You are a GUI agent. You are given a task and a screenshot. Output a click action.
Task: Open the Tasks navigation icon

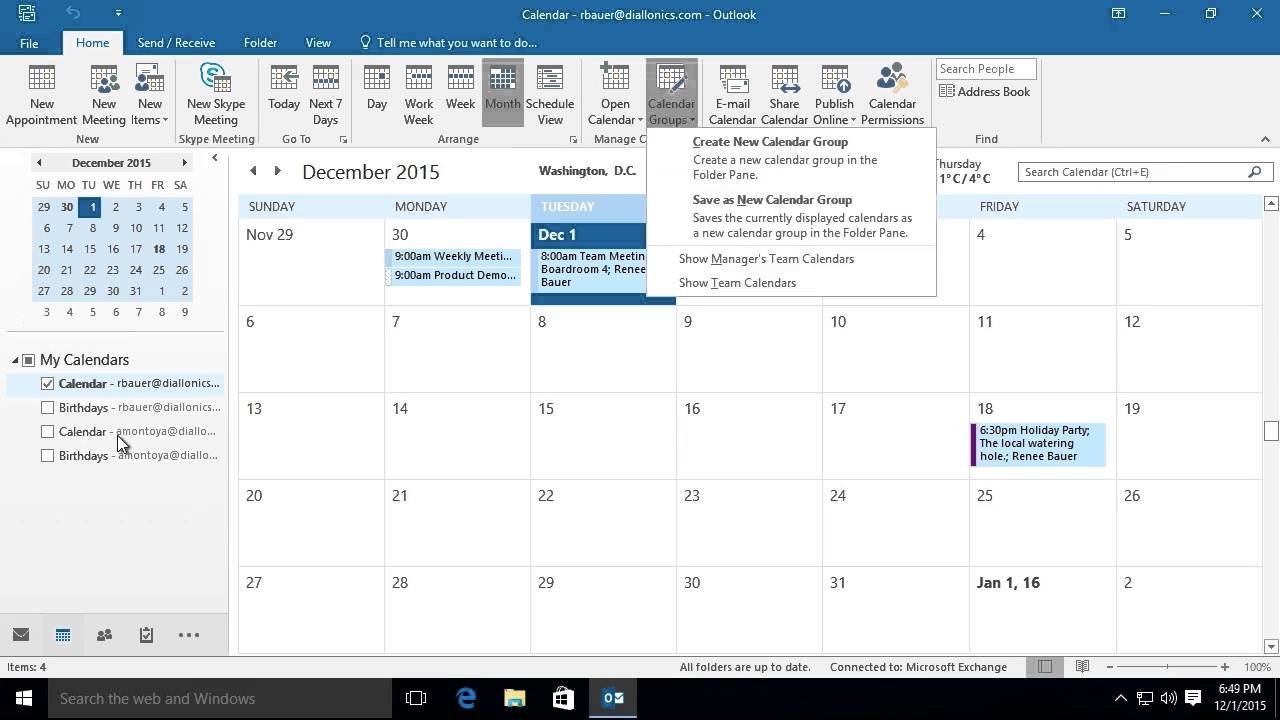(x=146, y=635)
